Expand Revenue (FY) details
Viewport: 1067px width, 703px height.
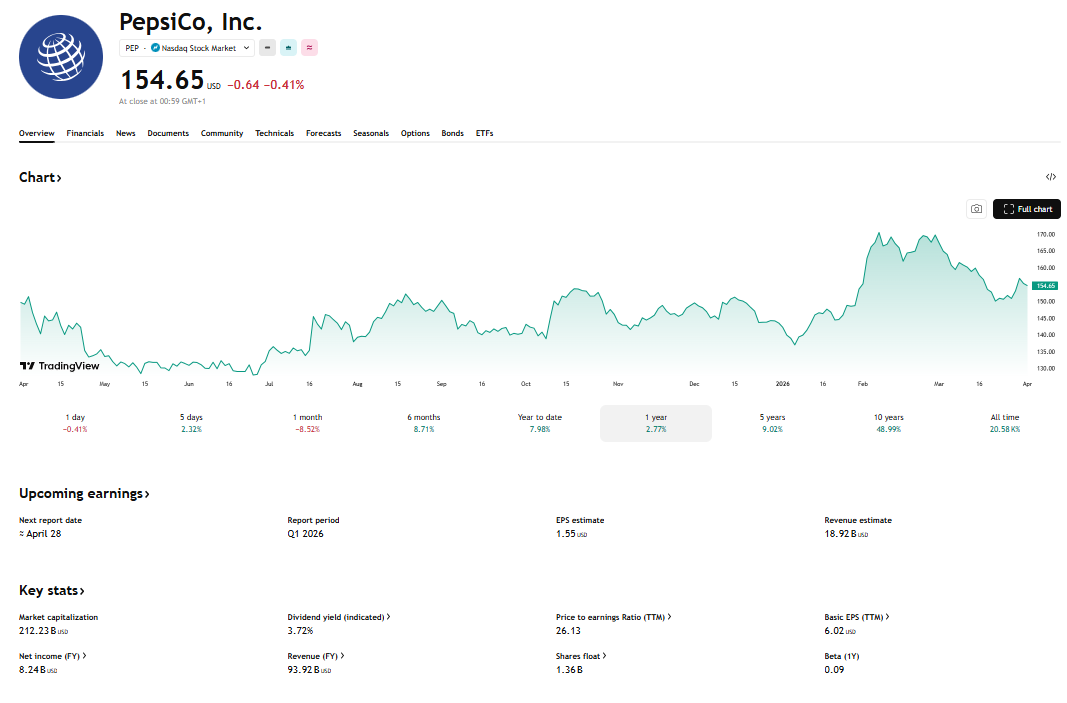pos(316,656)
